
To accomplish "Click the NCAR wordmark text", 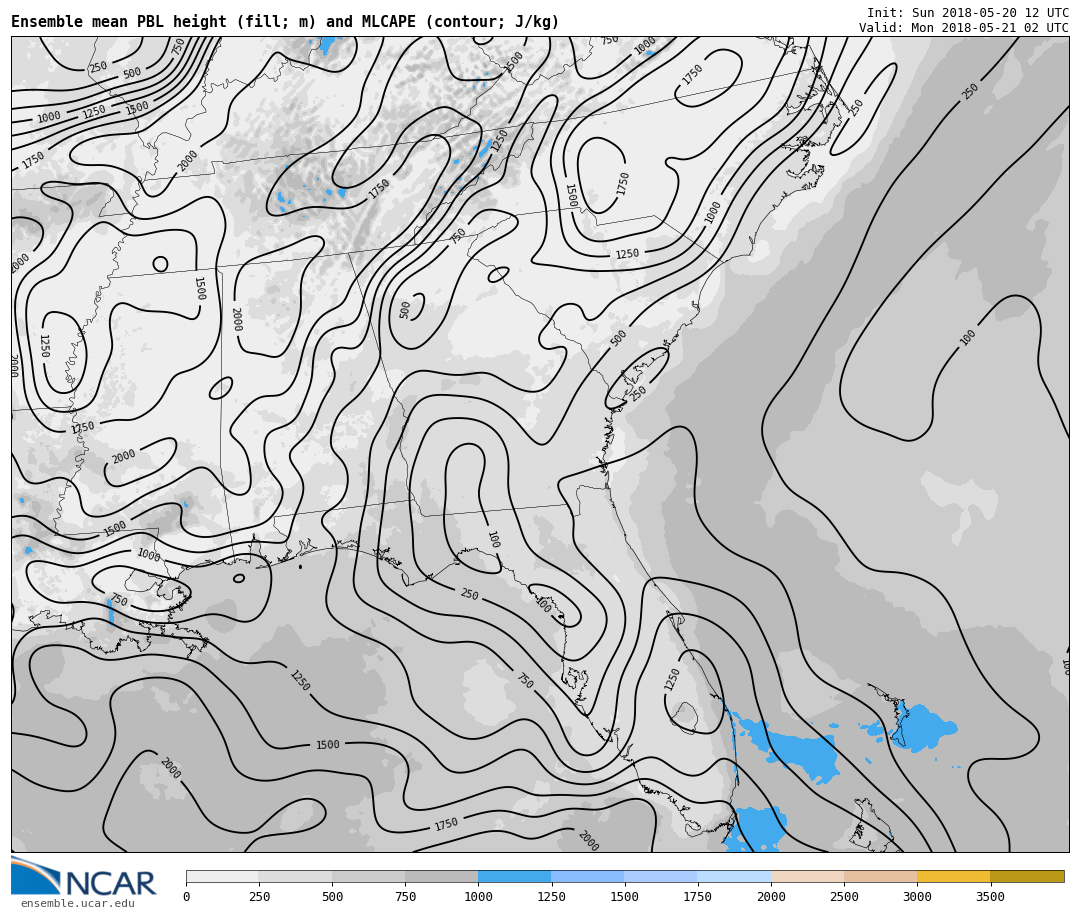I will 110,884.
